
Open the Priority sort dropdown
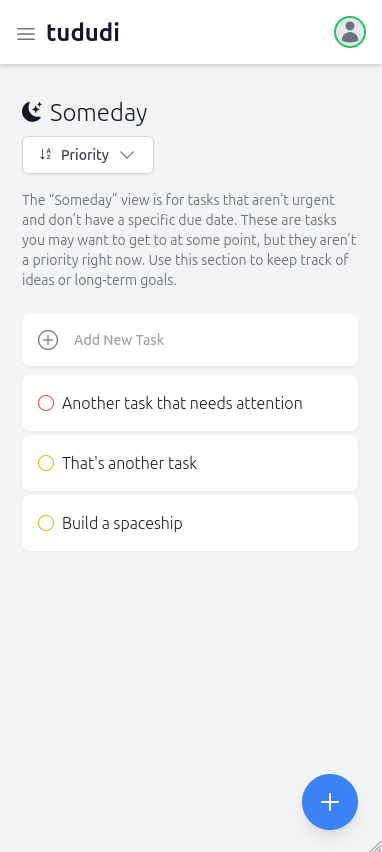pyautogui.click(x=88, y=155)
